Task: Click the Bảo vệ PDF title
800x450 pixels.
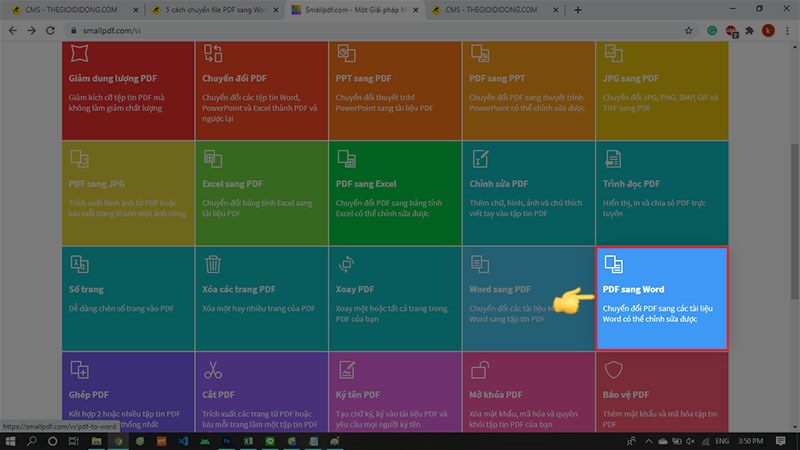Action: pyautogui.click(x=626, y=395)
